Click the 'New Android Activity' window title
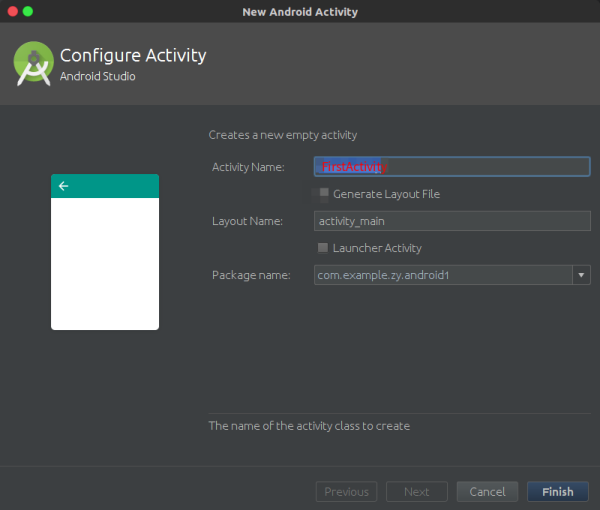Screen dimensions: 600x510 (x=300, y=12)
